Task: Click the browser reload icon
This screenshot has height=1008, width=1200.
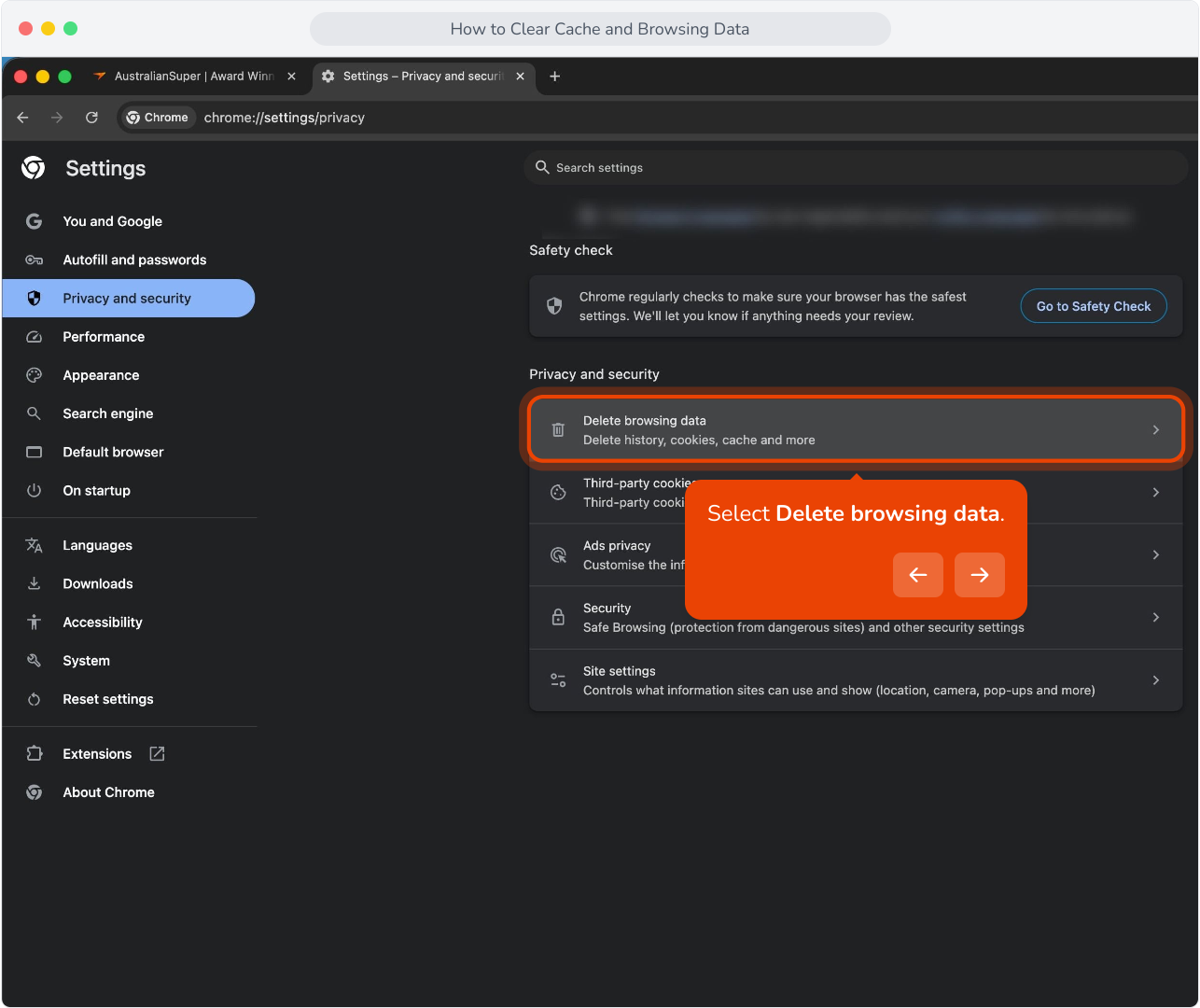Action: point(91,118)
